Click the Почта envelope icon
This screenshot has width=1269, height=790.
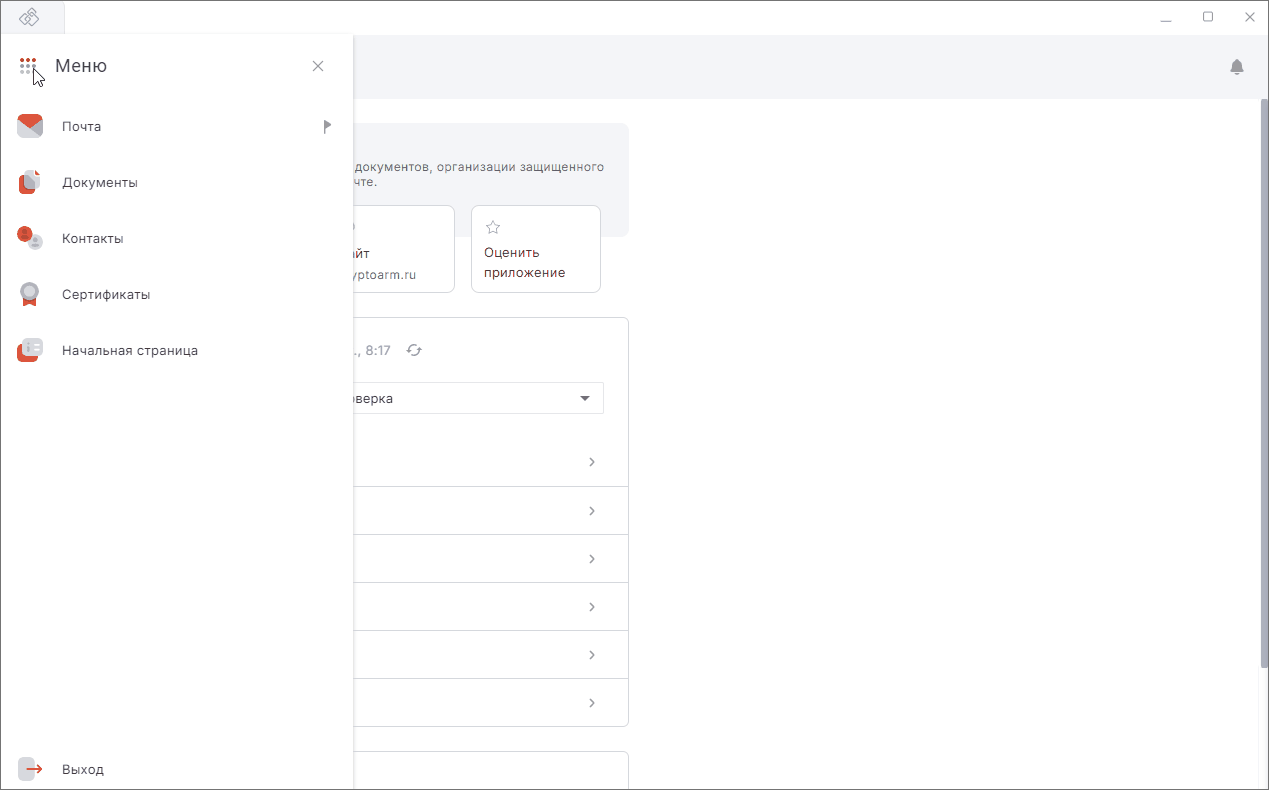[x=30, y=126]
